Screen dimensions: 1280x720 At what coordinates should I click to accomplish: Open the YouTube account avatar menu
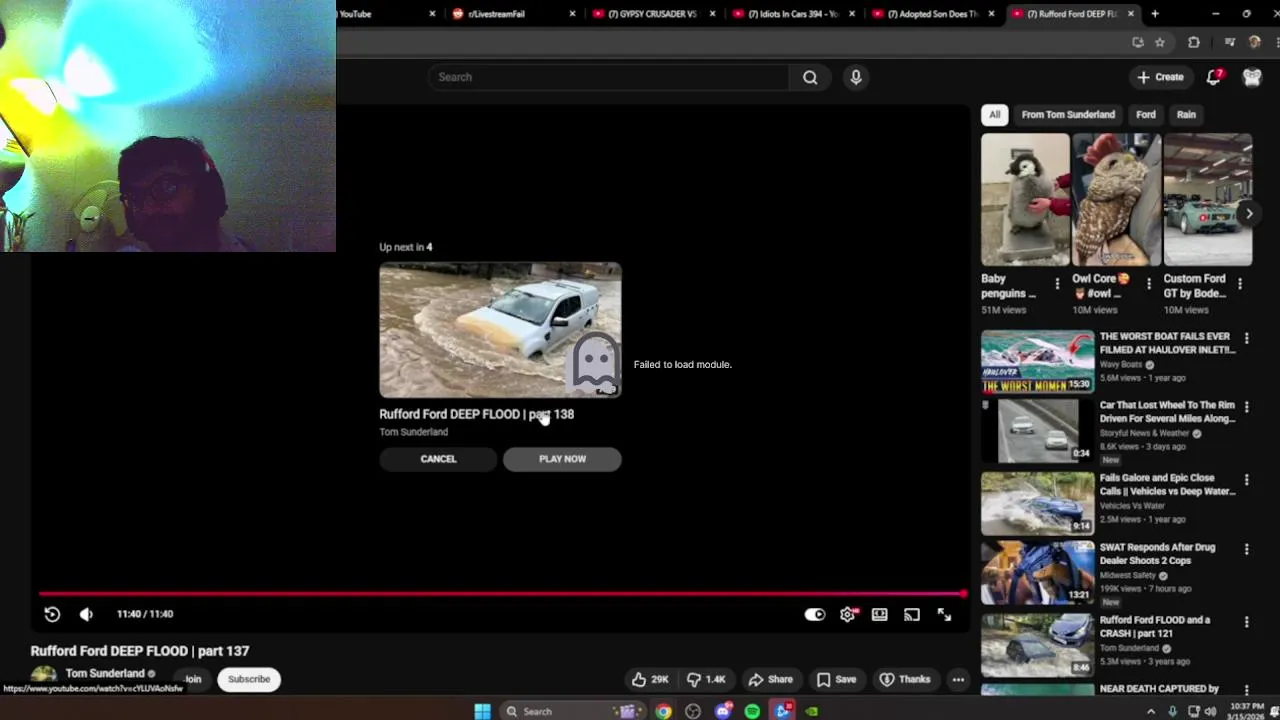1252,77
